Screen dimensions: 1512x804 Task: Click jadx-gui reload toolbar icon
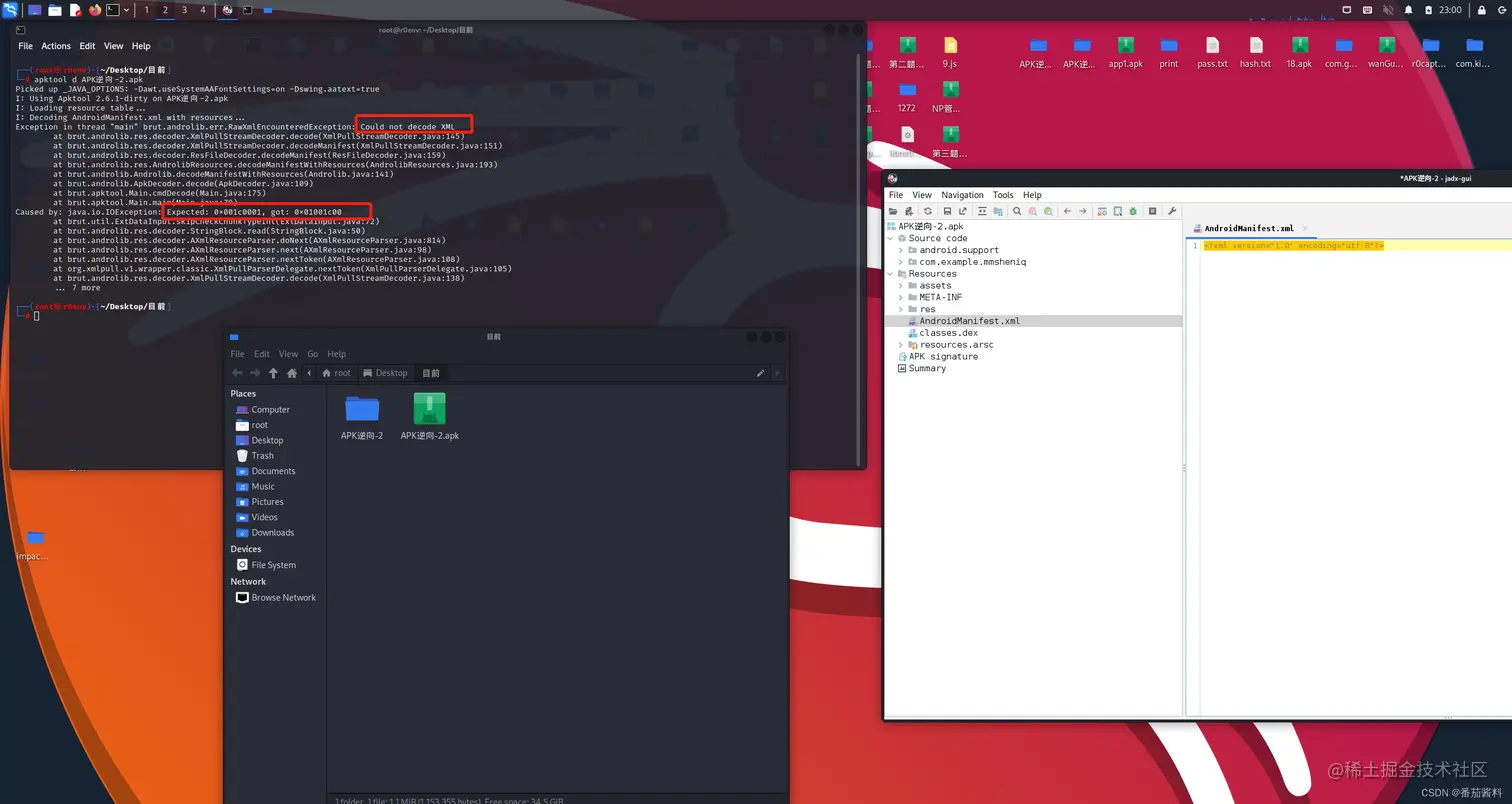pos(928,211)
